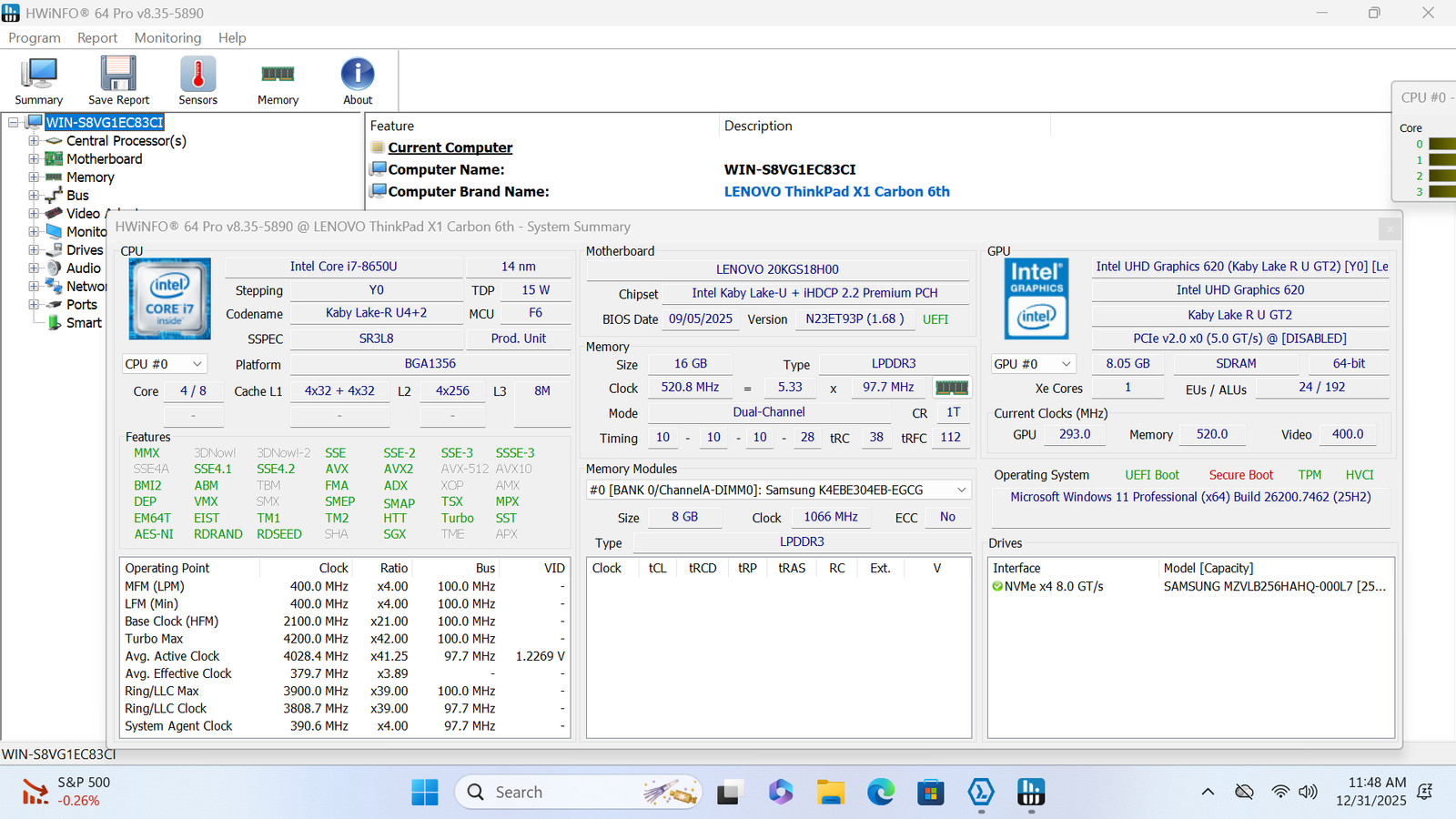This screenshot has height=819, width=1456.
Task: Open the Sensors thermometer icon
Action: click(x=197, y=74)
